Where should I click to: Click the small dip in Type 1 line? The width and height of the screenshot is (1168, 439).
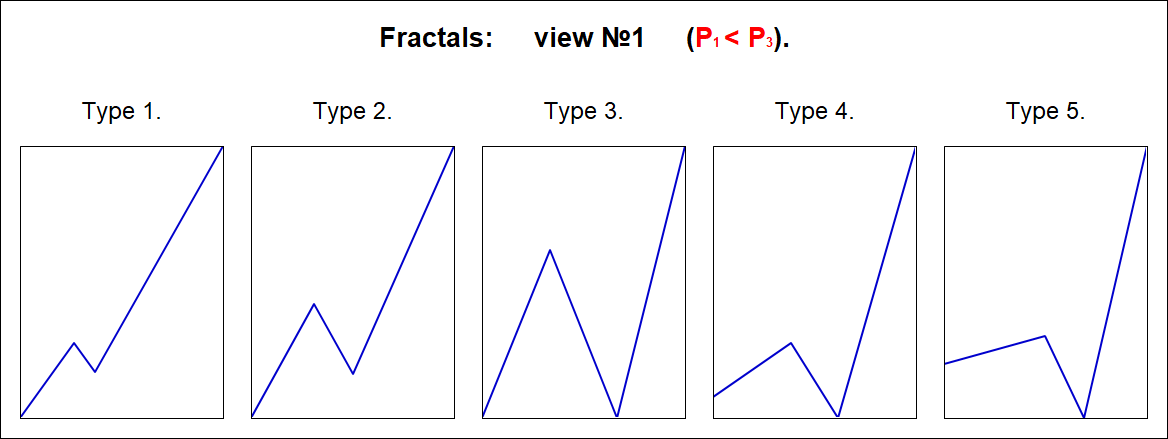point(95,371)
